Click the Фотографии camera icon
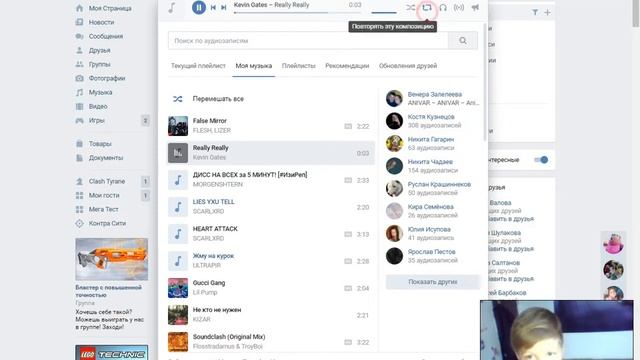The image size is (640, 360). (x=80, y=78)
